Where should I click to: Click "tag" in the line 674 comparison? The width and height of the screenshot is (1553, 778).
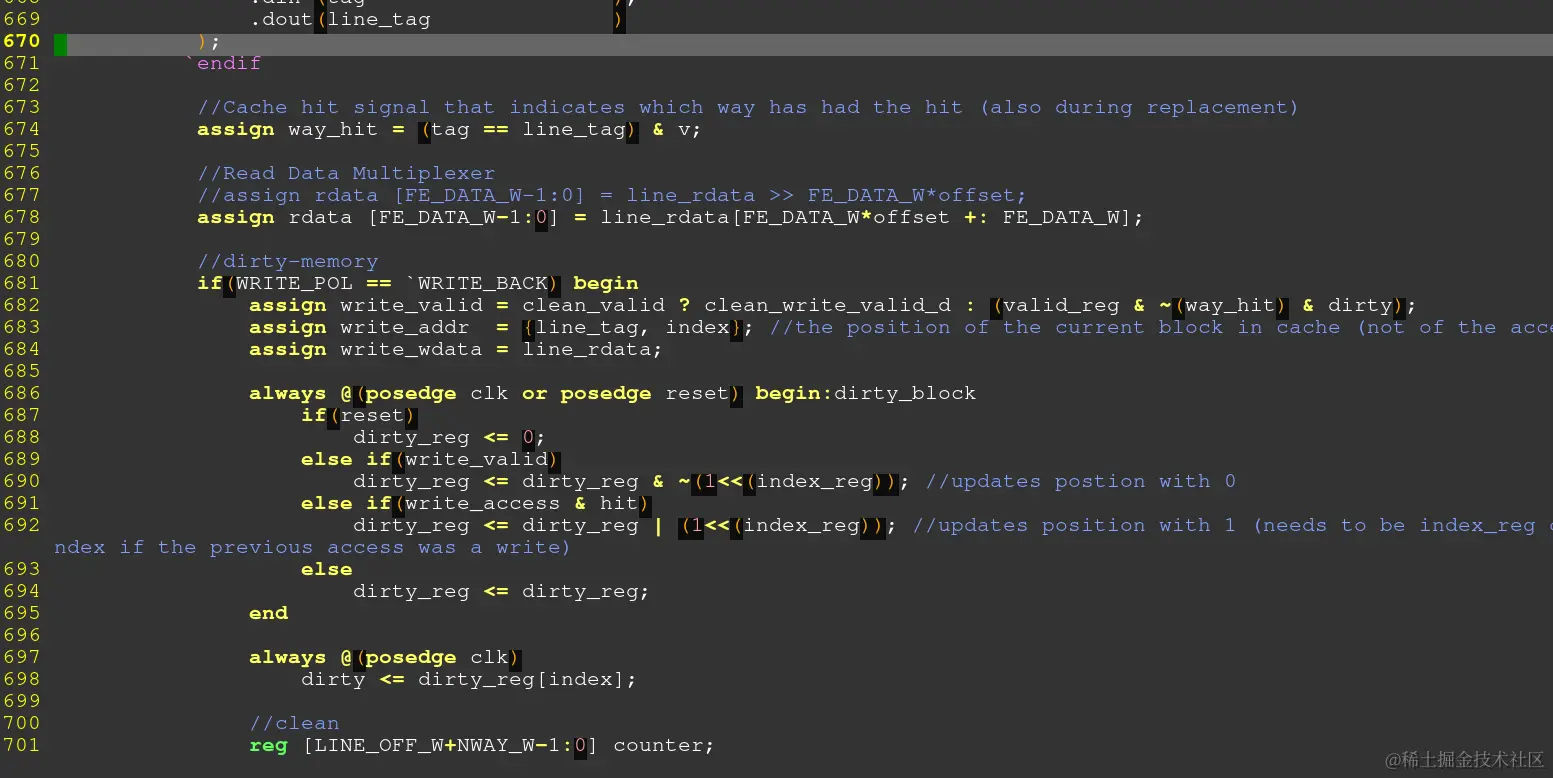click(x=450, y=129)
